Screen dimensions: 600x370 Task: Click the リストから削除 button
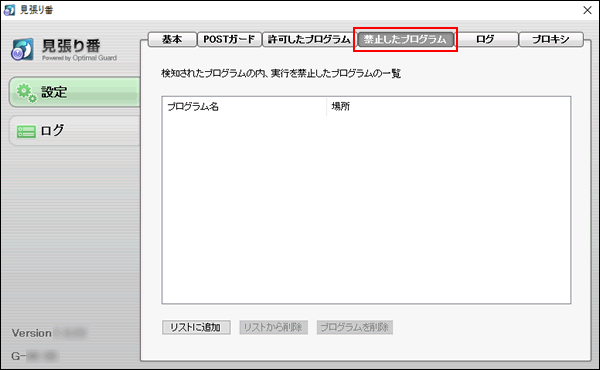pos(274,328)
